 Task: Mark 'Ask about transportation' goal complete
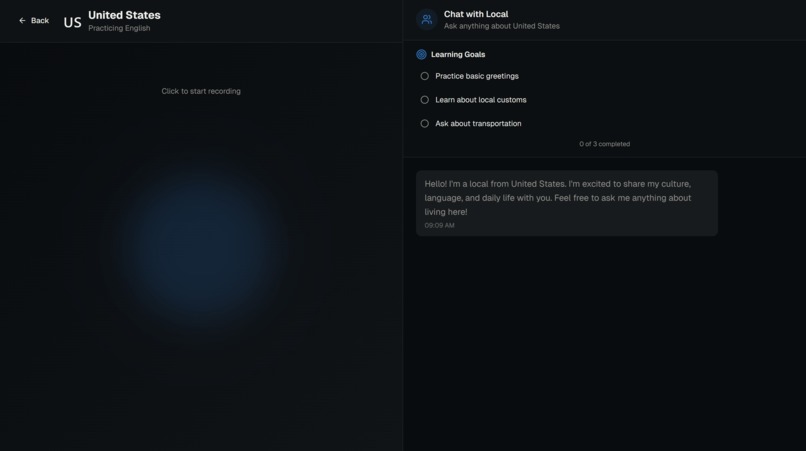[x=425, y=123]
